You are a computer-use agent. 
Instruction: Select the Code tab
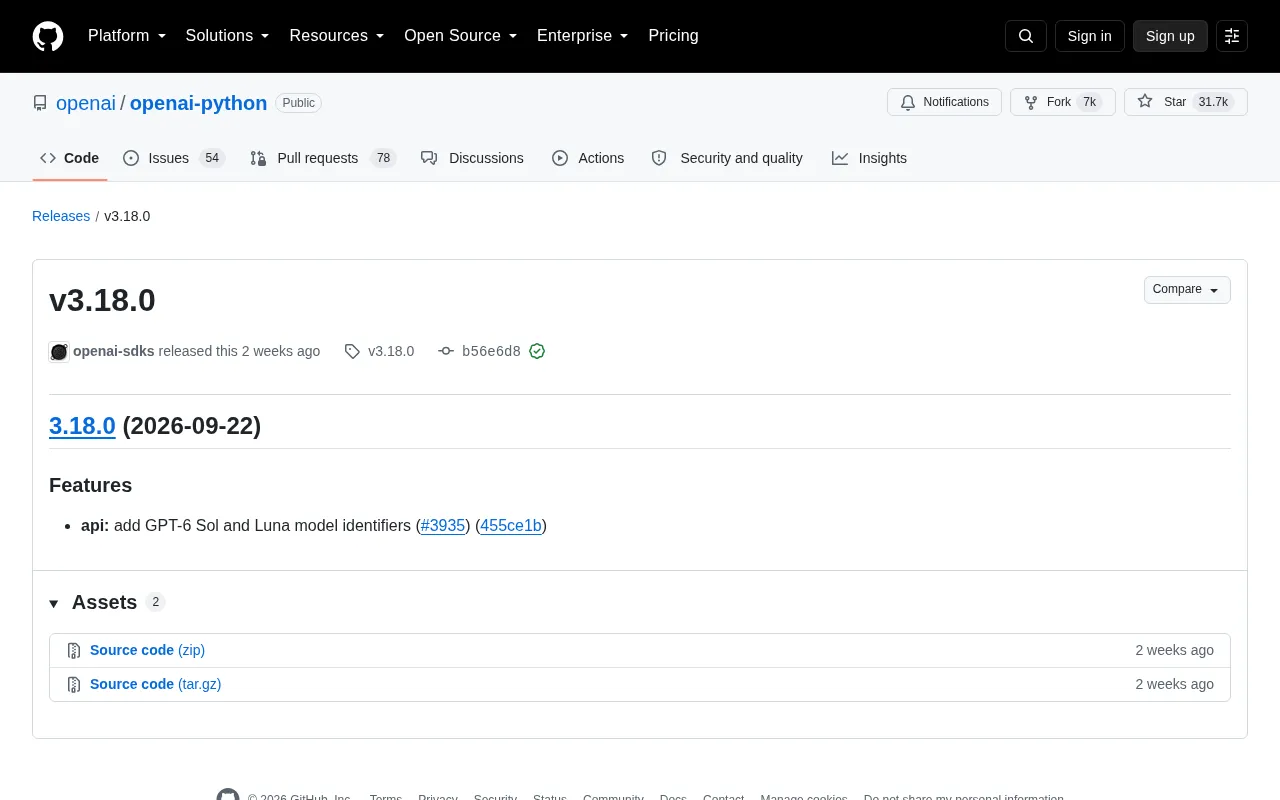(70, 158)
